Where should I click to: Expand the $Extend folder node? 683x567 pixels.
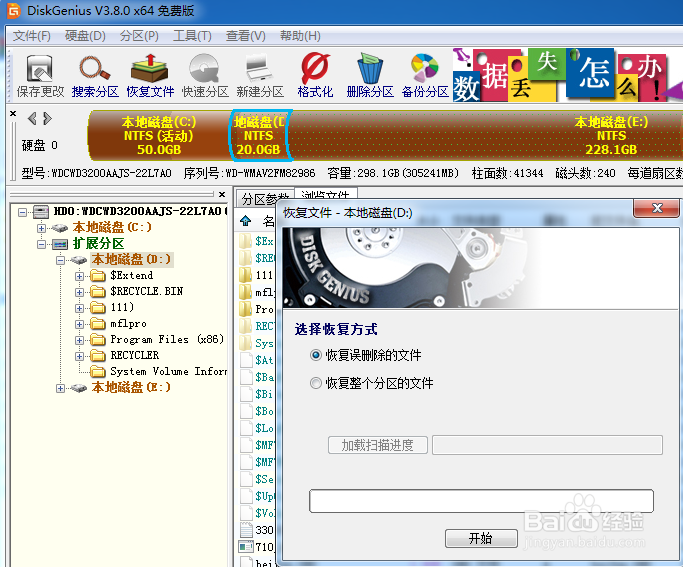pyautogui.click(x=79, y=276)
